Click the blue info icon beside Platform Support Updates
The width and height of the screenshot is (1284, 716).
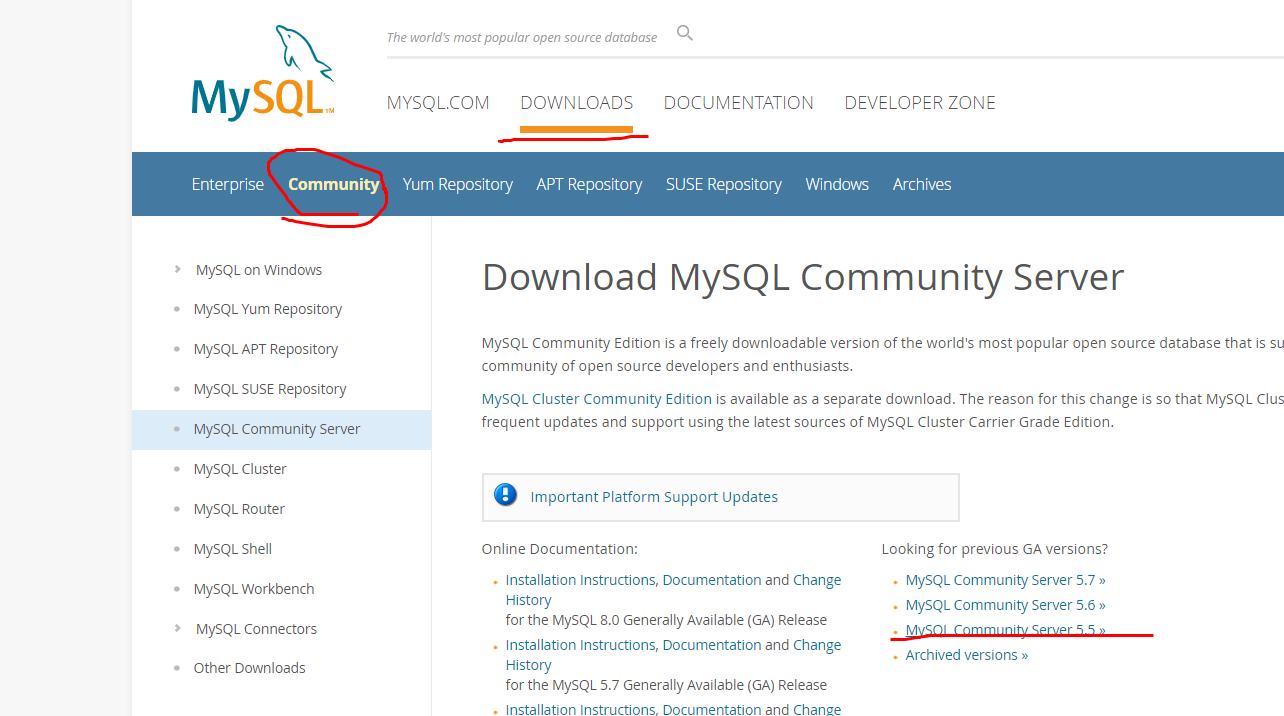click(x=506, y=495)
